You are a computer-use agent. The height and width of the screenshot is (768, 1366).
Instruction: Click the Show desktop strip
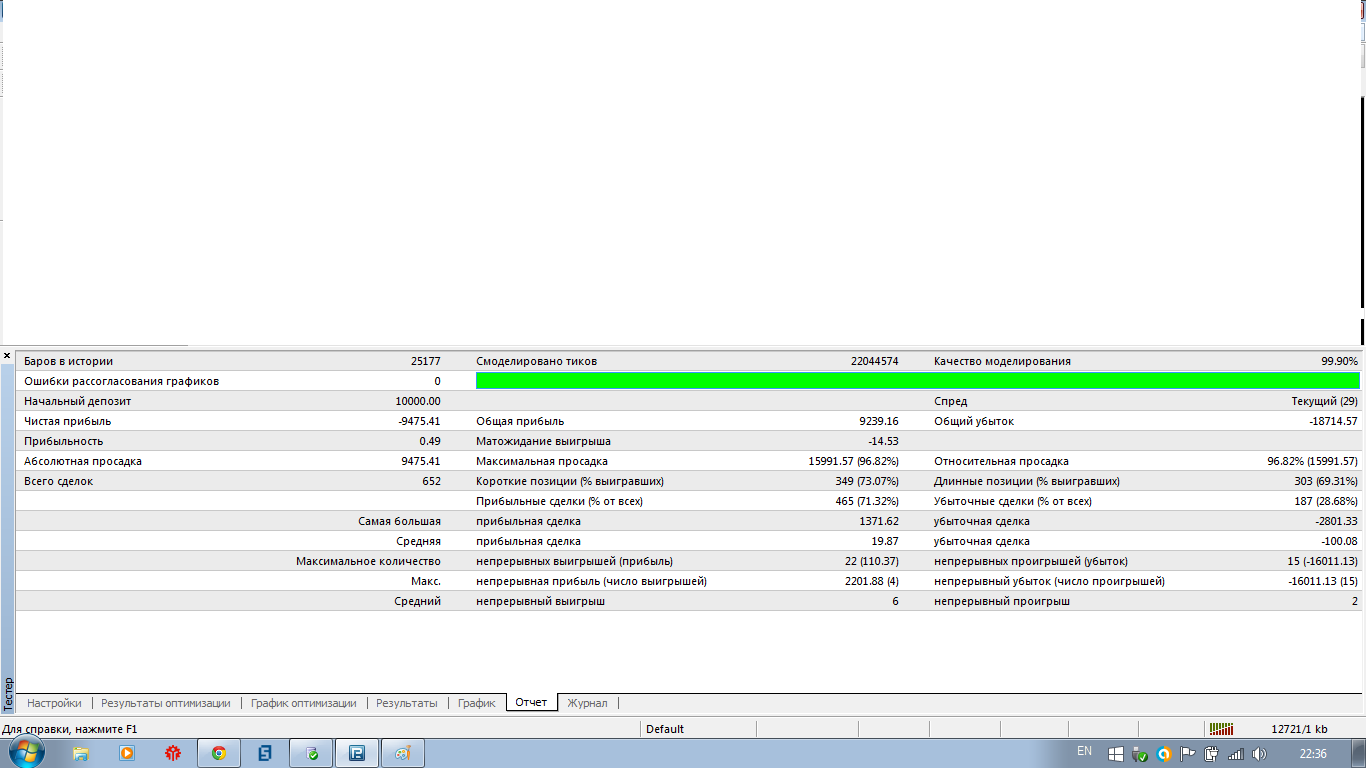1359,753
